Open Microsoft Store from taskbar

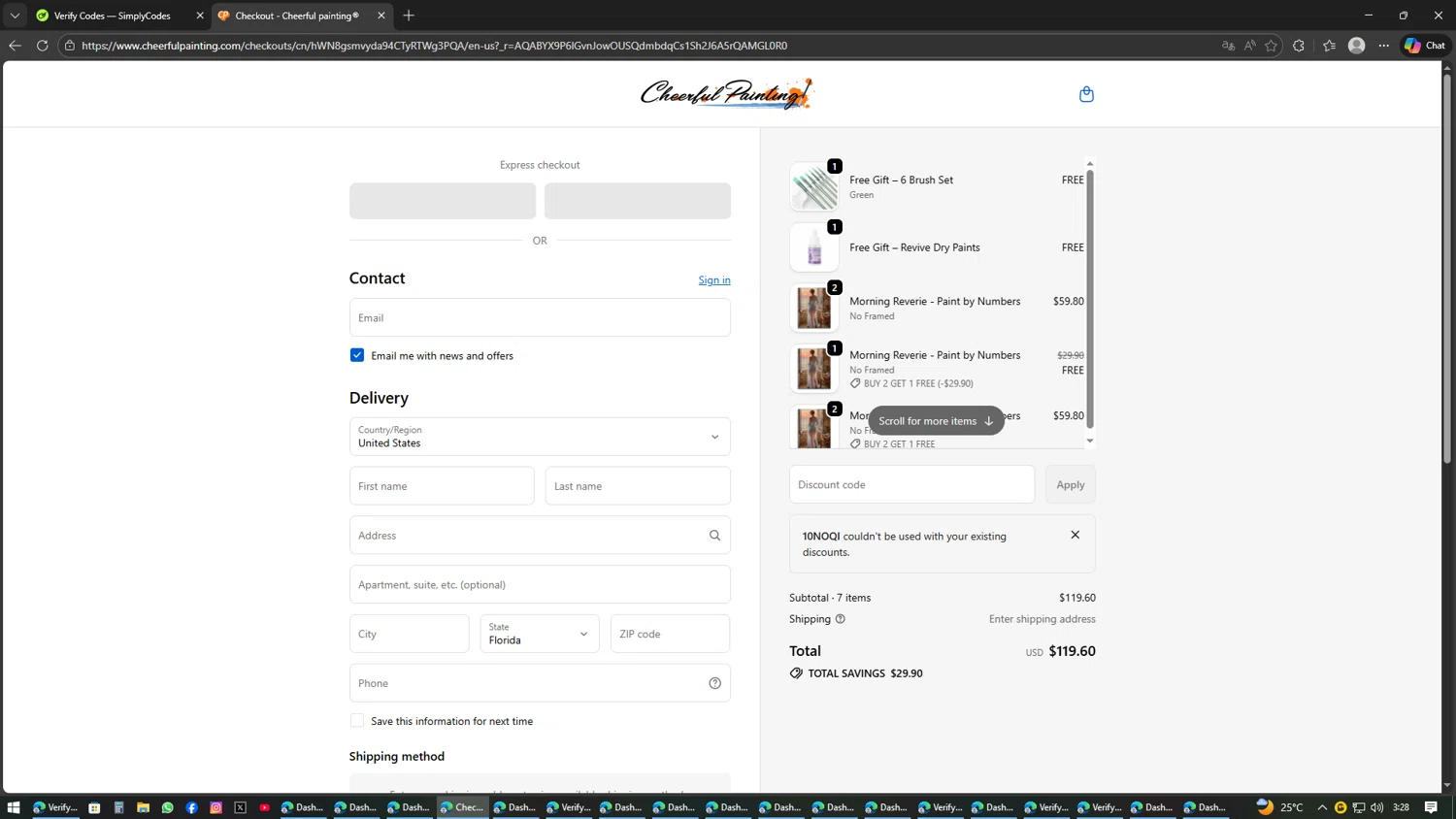pos(94,807)
